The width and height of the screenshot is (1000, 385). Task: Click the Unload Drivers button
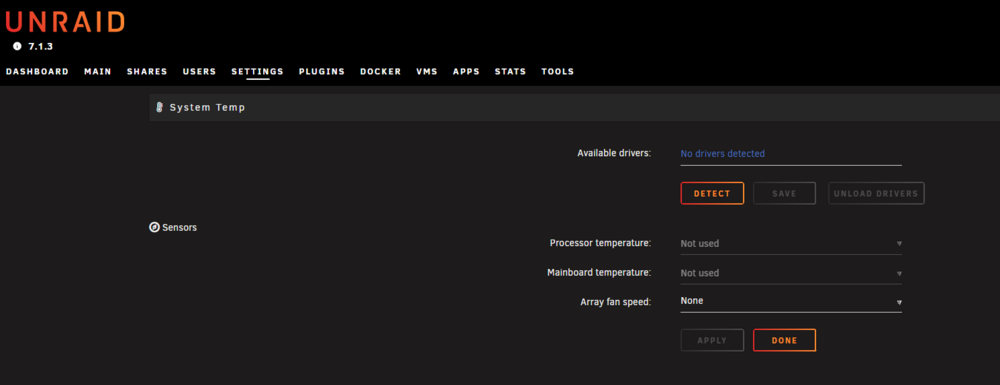point(876,193)
